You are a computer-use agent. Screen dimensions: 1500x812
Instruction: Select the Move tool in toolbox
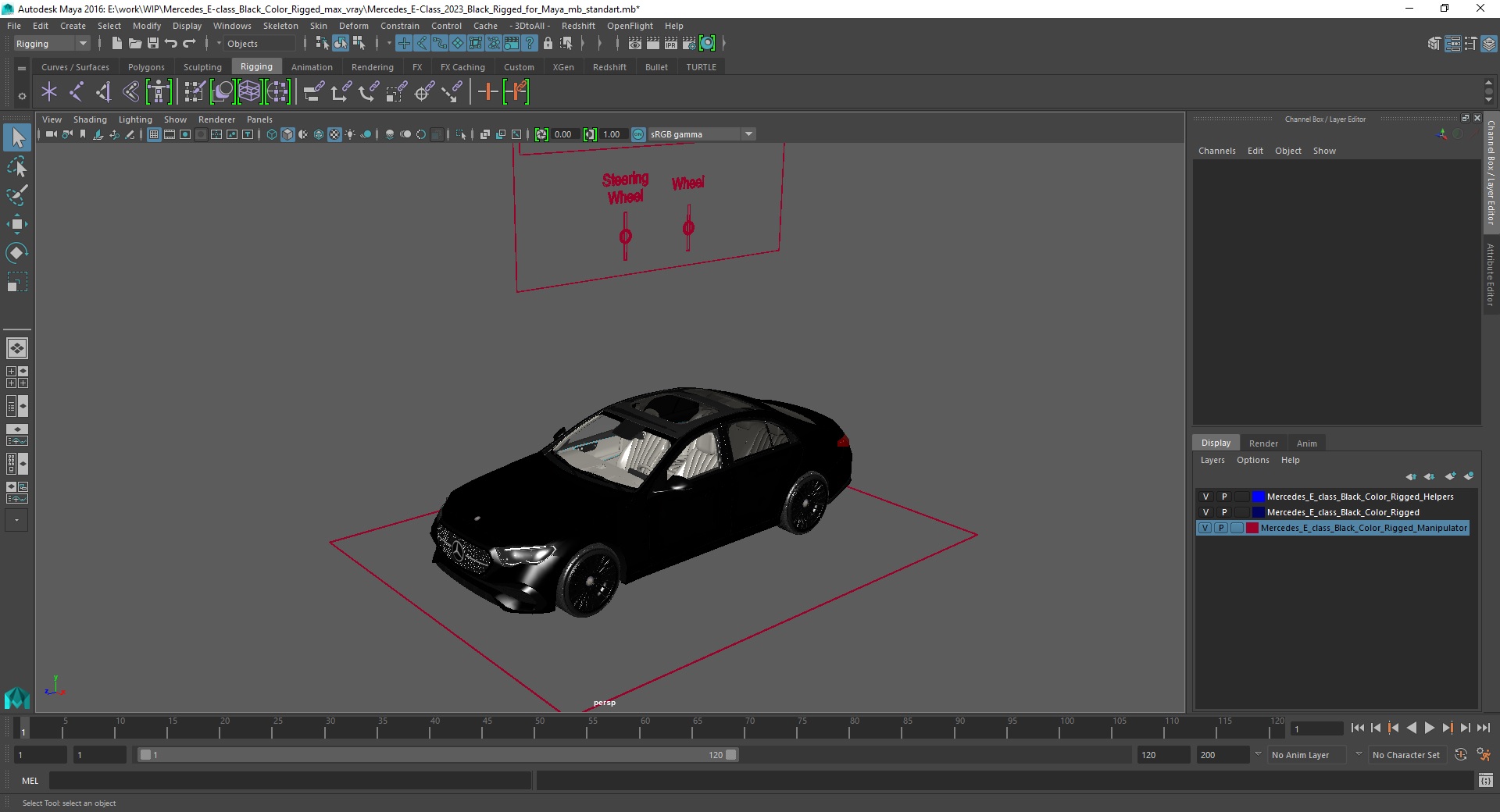16,224
